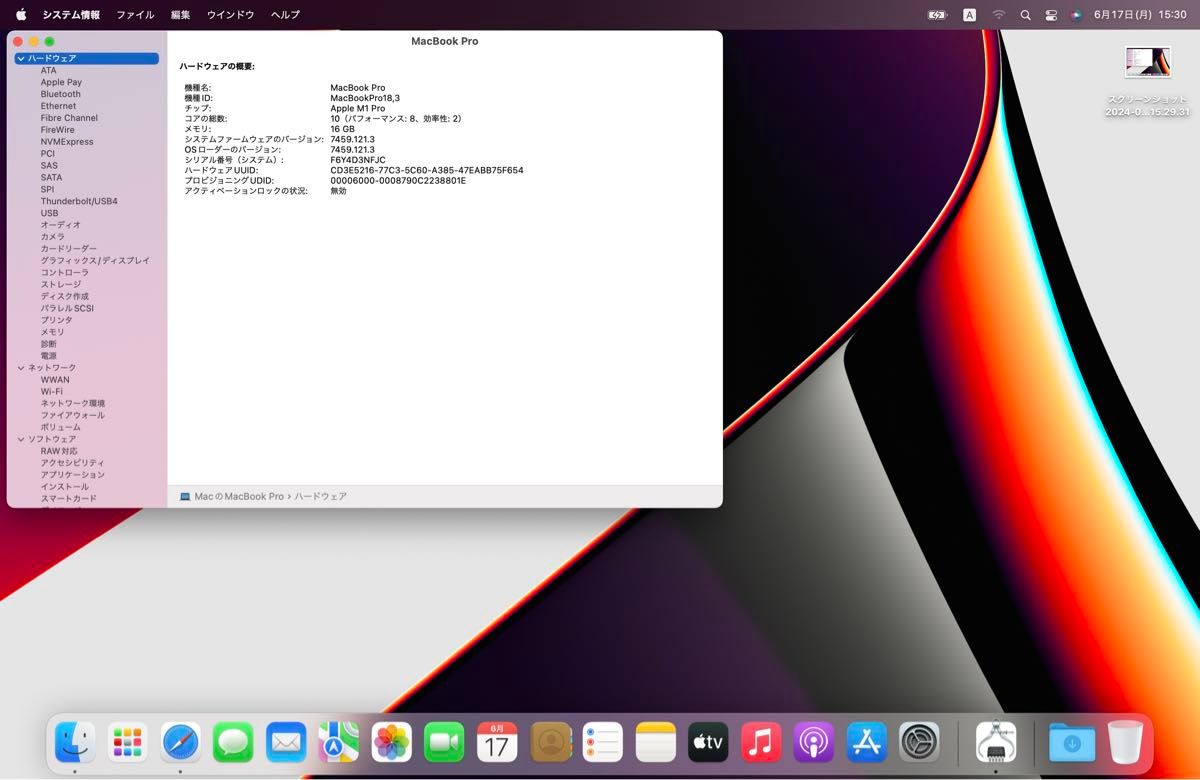Image resolution: width=1200 pixels, height=780 pixels.
Task: Open the ヘルプ menu
Action: pyautogui.click(x=285, y=15)
